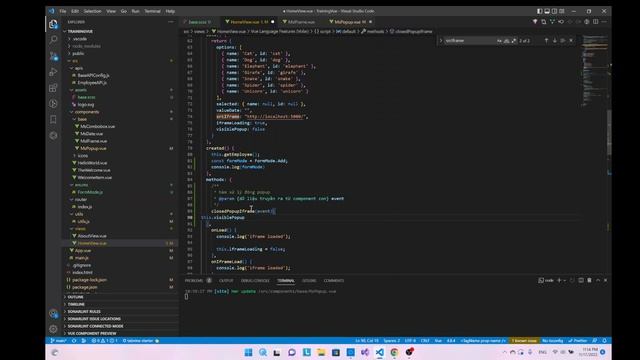The width and height of the screenshot is (640, 360).
Task: Go to next find match arrow
Action: 554,40
